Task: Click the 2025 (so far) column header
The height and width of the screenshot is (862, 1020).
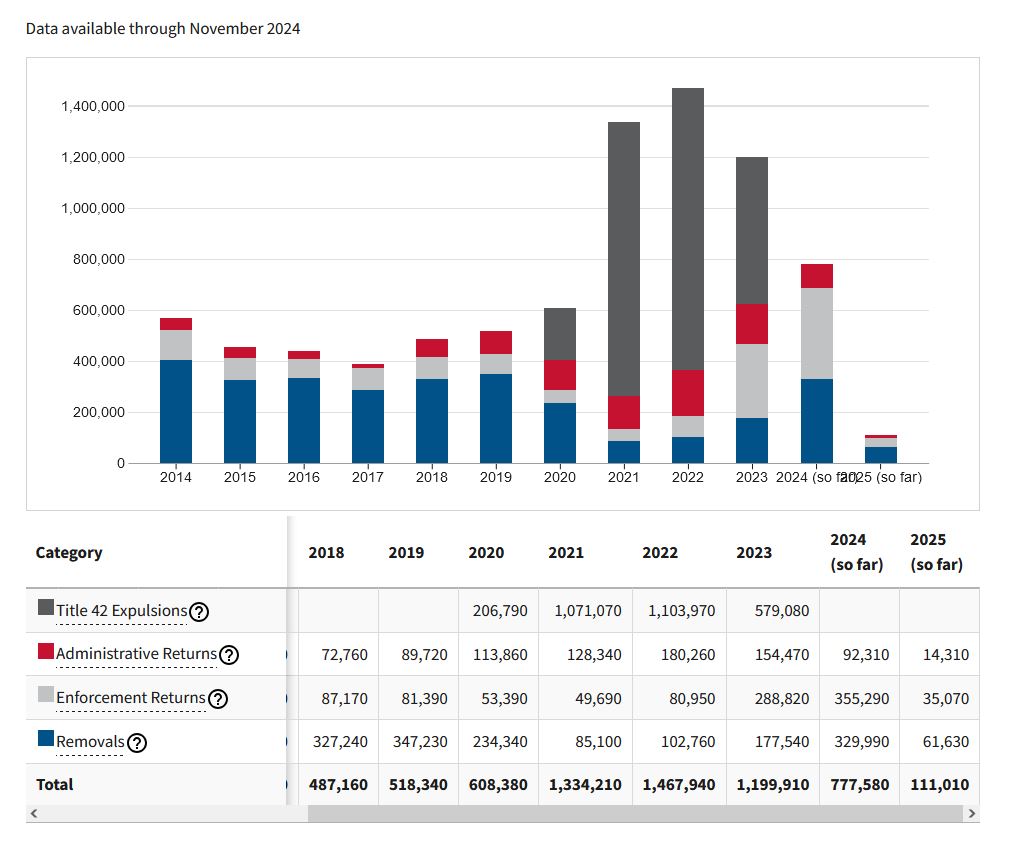Action: 936,552
